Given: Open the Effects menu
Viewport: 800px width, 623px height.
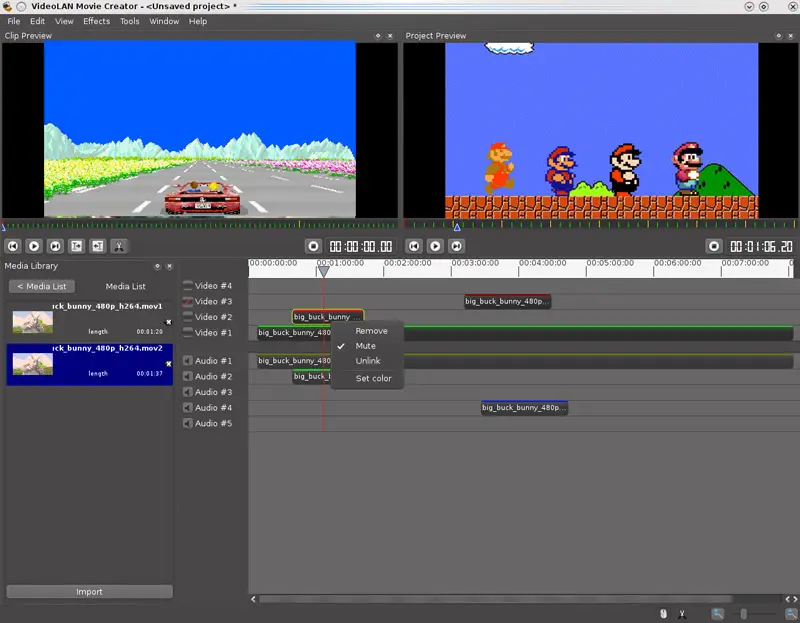Looking at the screenshot, I should pos(96,21).
